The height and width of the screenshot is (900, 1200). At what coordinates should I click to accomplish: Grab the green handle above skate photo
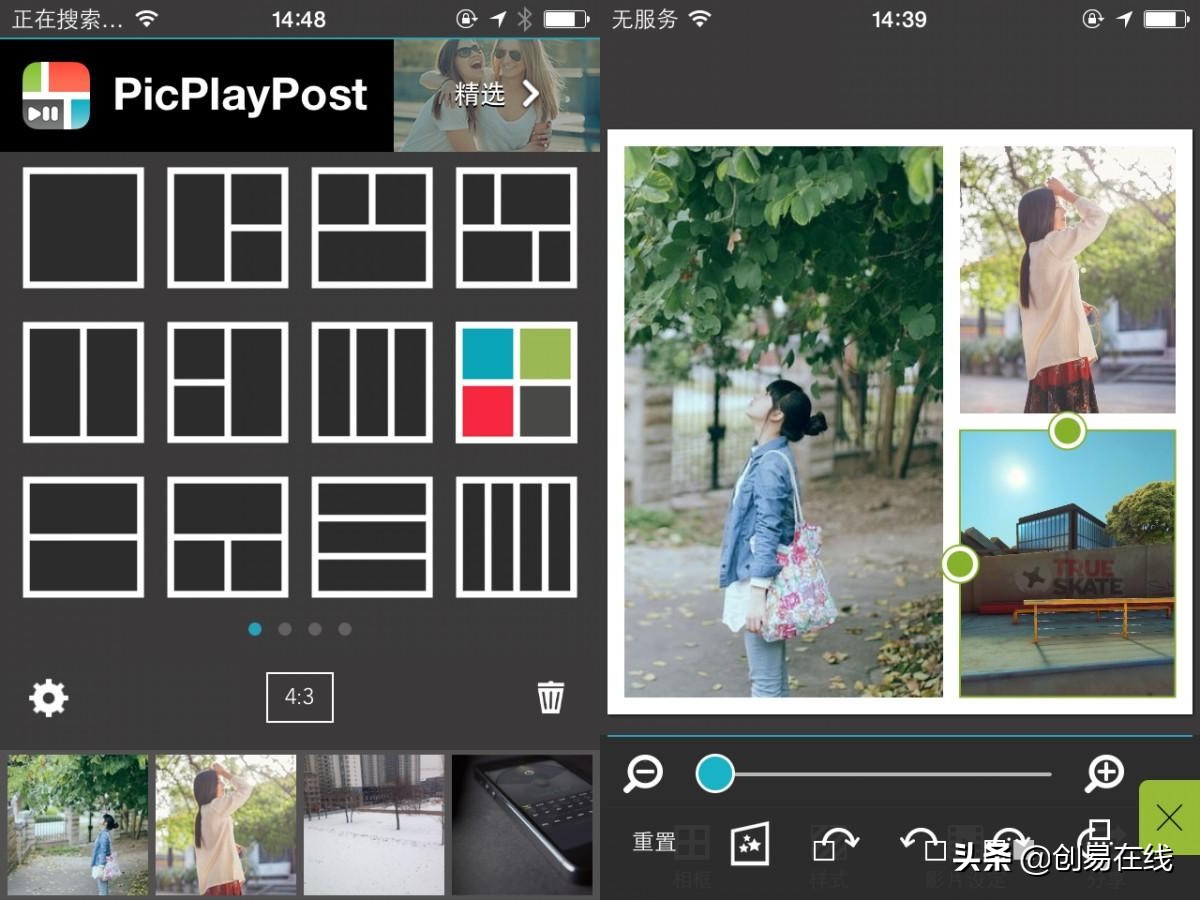pyautogui.click(x=1068, y=431)
